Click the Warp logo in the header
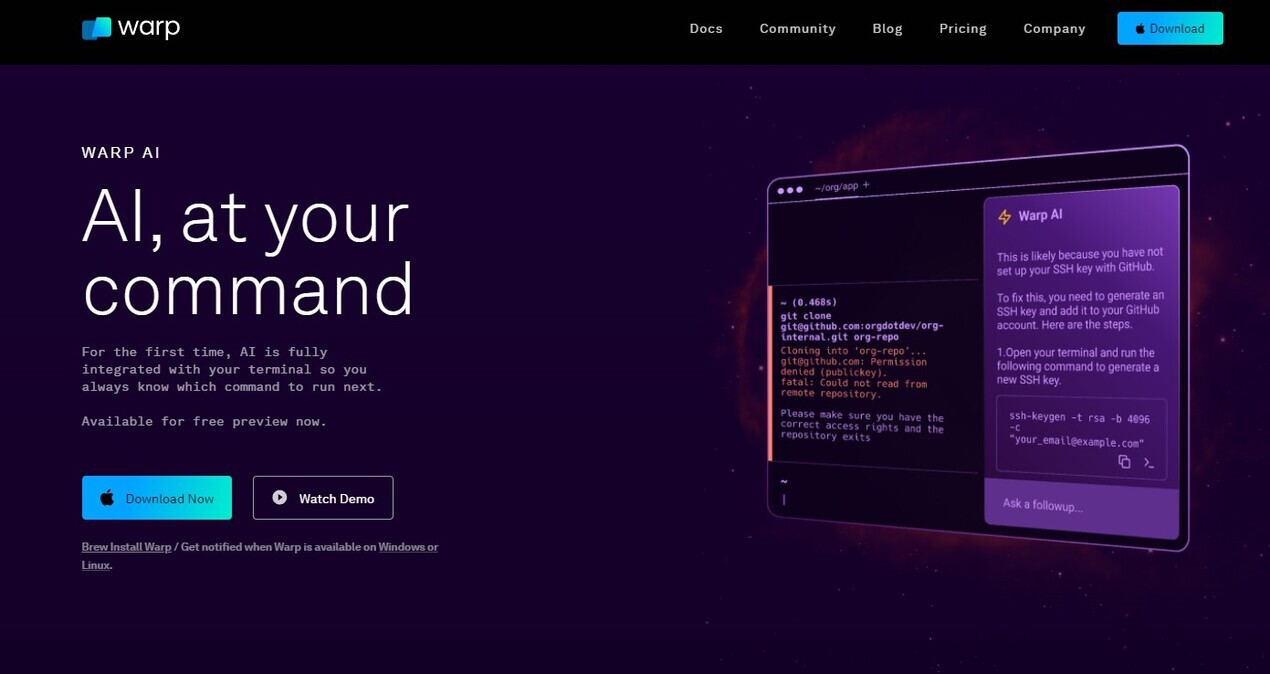Image resolution: width=1270 pixels, height=674 pixels. tap(131, 28)
